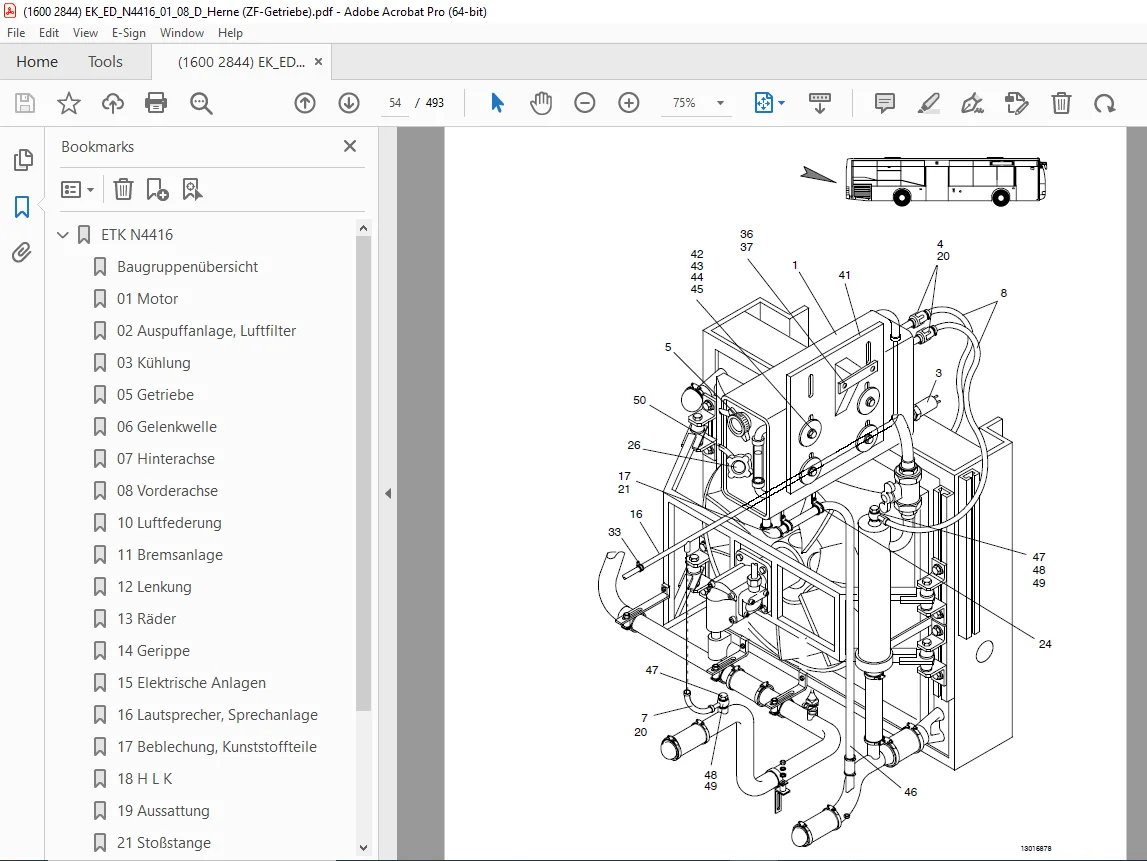Collapse the ETK N4416 bookmark tree
Viewport: 1147px width, 861px height.
click(x=63, y=235)
